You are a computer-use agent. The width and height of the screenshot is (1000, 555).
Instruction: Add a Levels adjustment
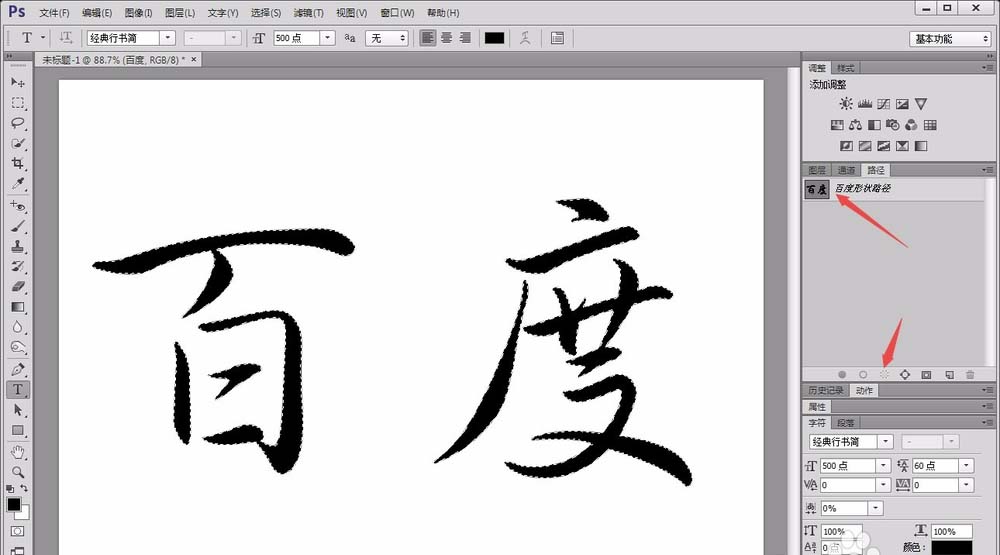point(865,104)
